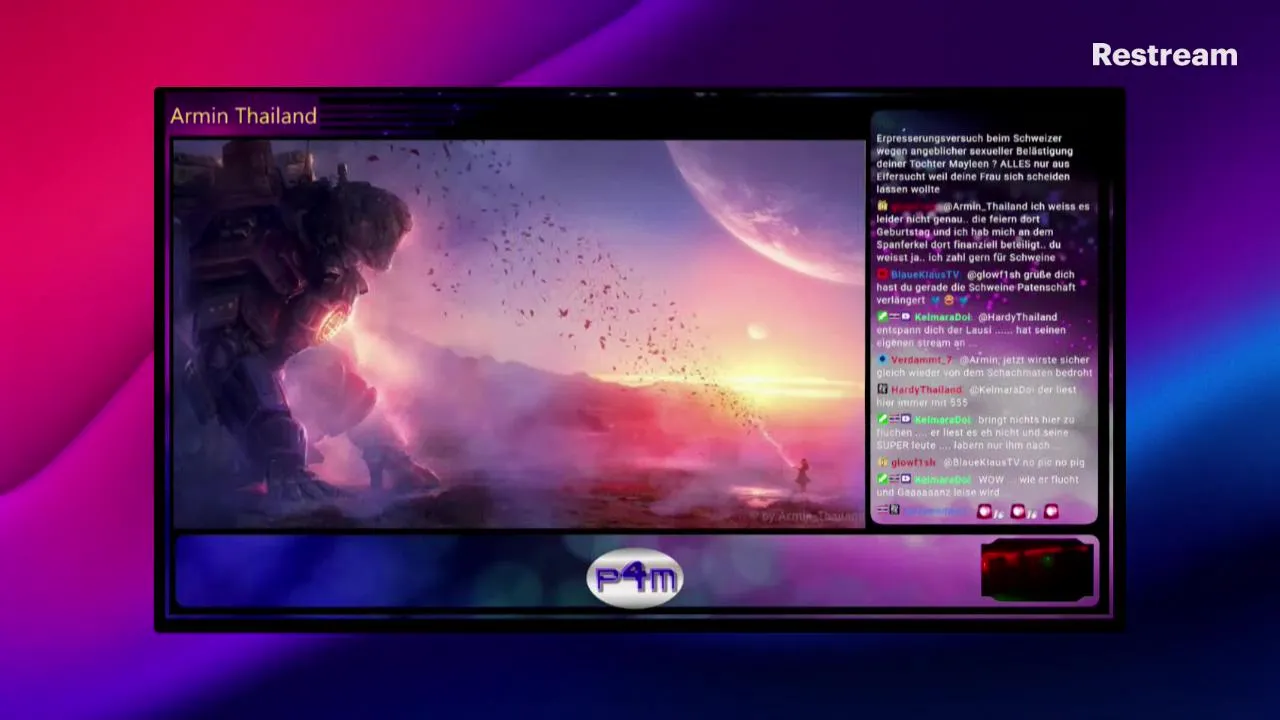The width and height of the screenshot is (1280, 720).
Task: Click the Armin Thailand stream title
Action: (243, 116)
